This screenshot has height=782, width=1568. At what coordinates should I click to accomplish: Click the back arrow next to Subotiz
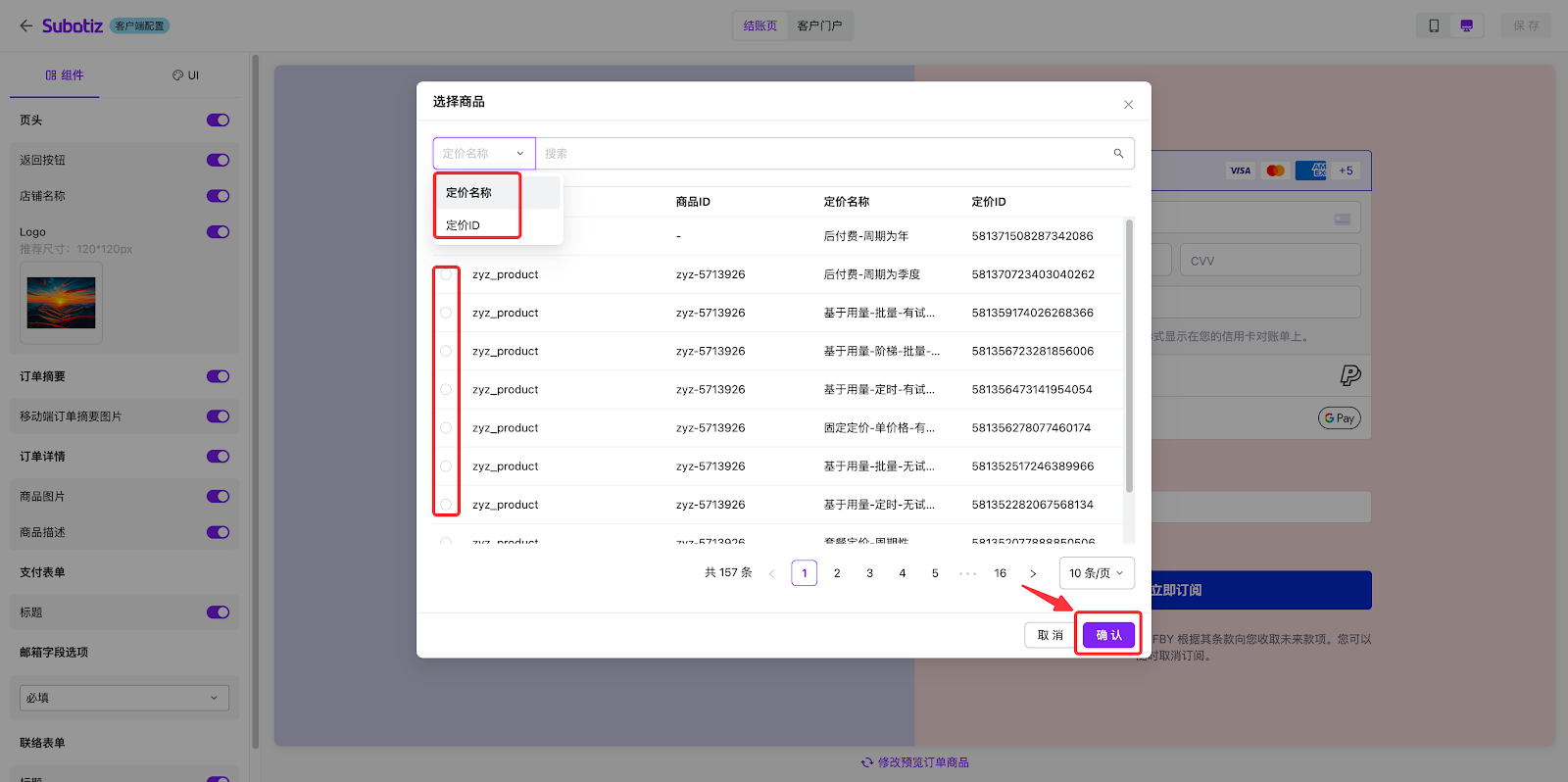coord(25,25)
